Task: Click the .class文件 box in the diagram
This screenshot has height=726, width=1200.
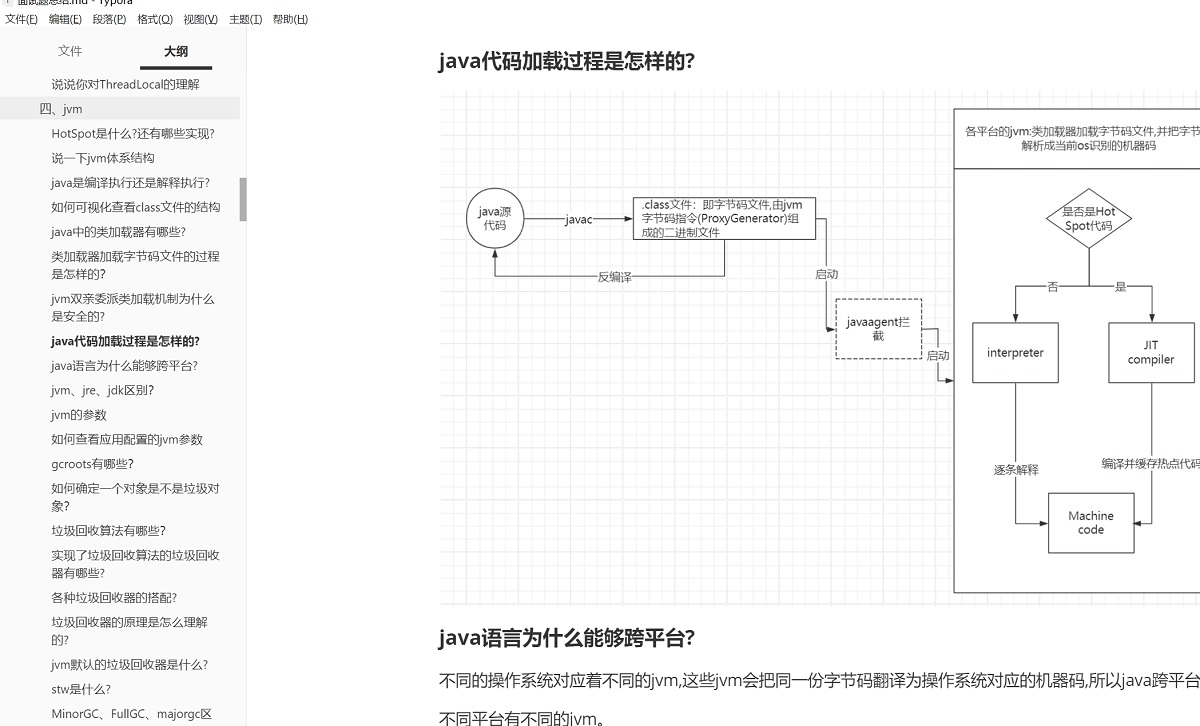Action: click(724, 218)
